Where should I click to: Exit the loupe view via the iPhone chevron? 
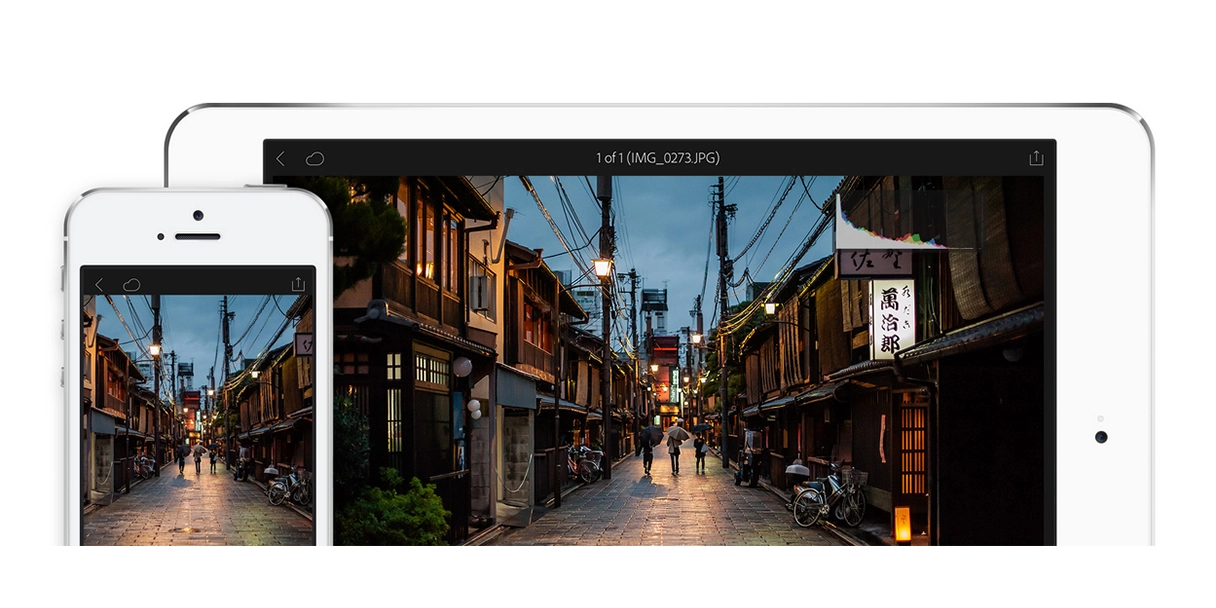click(x=97, y=284)
